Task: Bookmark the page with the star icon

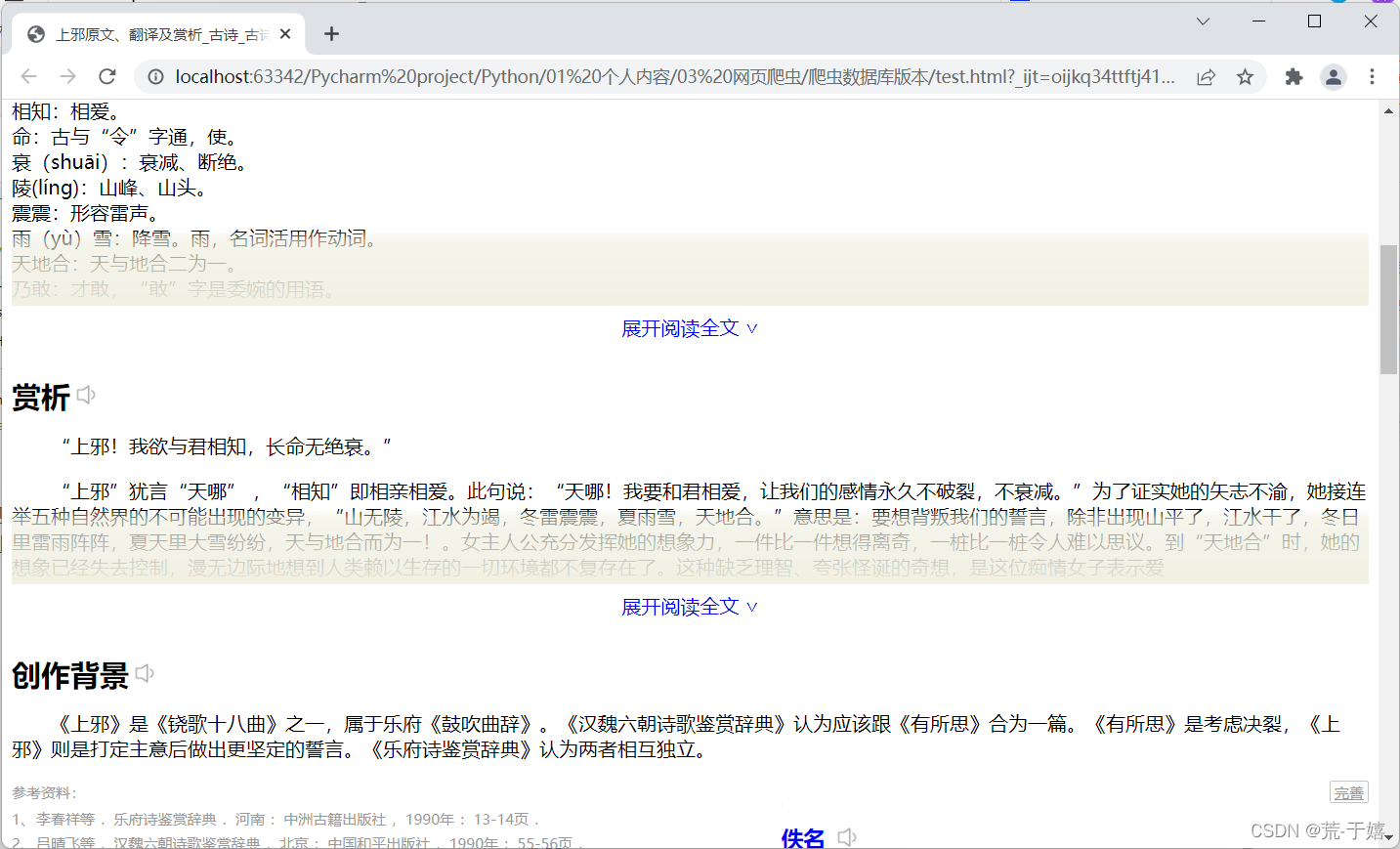Action: pyautogui.click(x=1246, y=76)
